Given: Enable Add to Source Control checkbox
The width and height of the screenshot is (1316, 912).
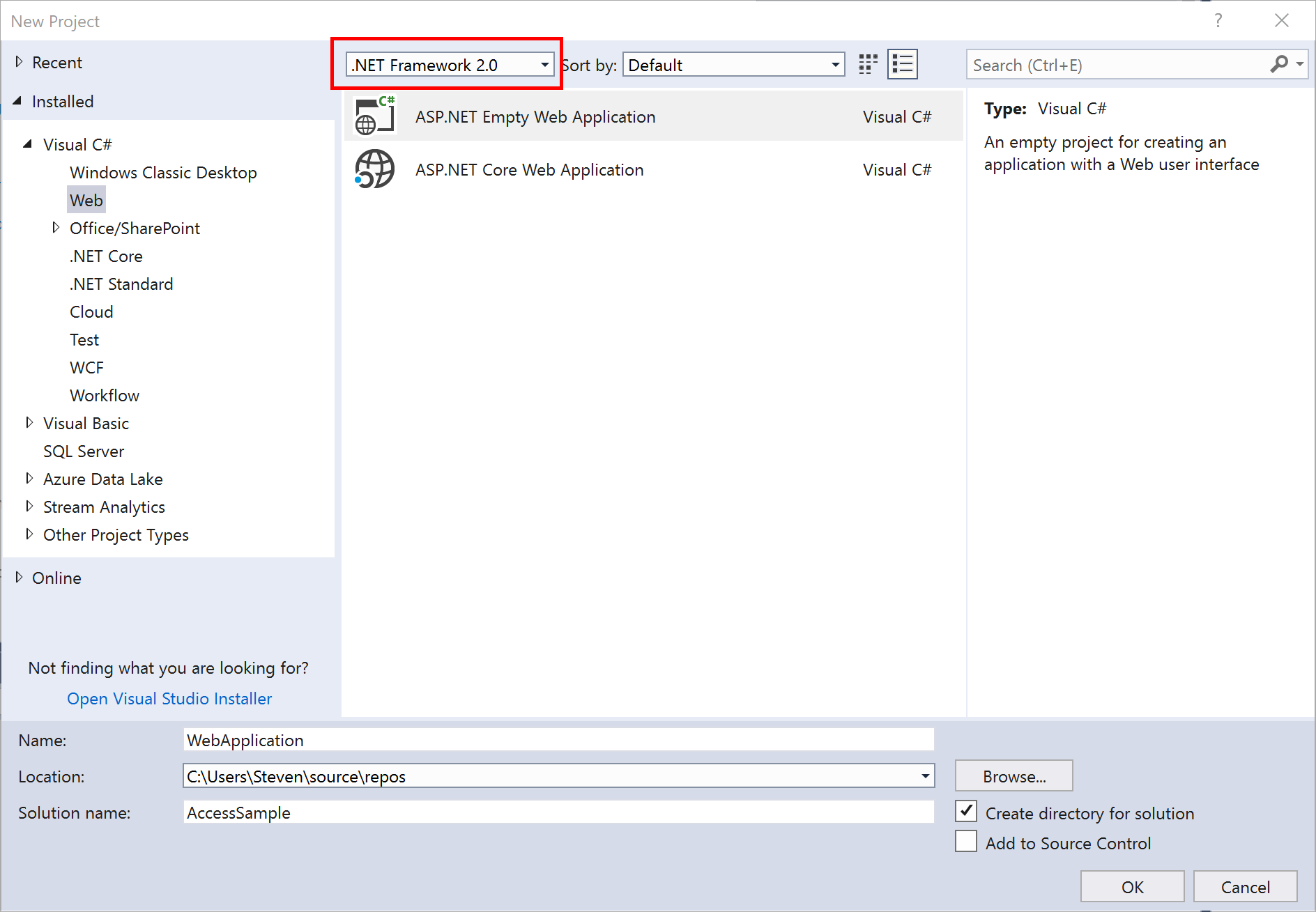Looking at the screenshot, I should pyautogui.click(x=966, y=842).
